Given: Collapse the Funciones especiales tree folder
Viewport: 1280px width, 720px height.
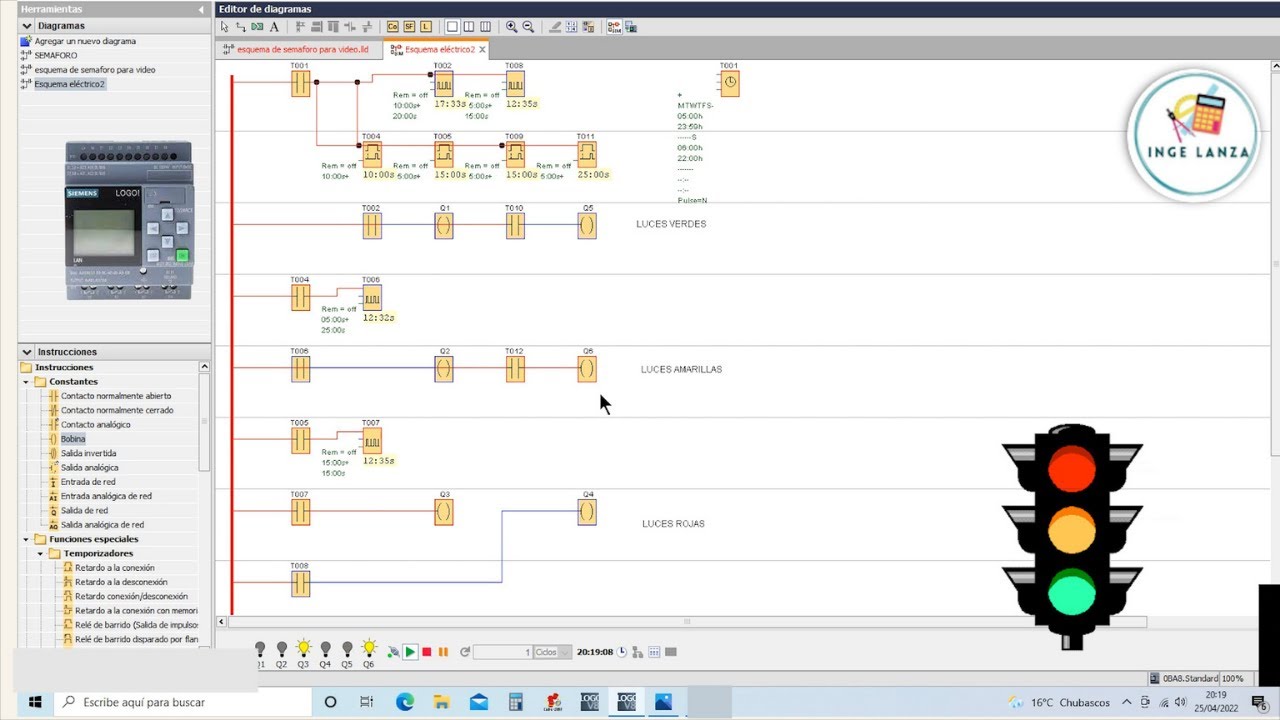Looking at the screenshot, I should [26, 539].
